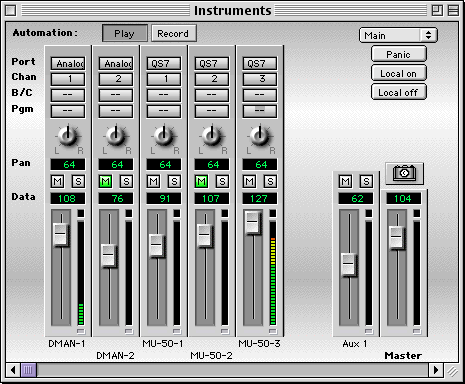Viewport: 465px width, 384px height.
Task: Click the Local off button
Action: [399, 92]
